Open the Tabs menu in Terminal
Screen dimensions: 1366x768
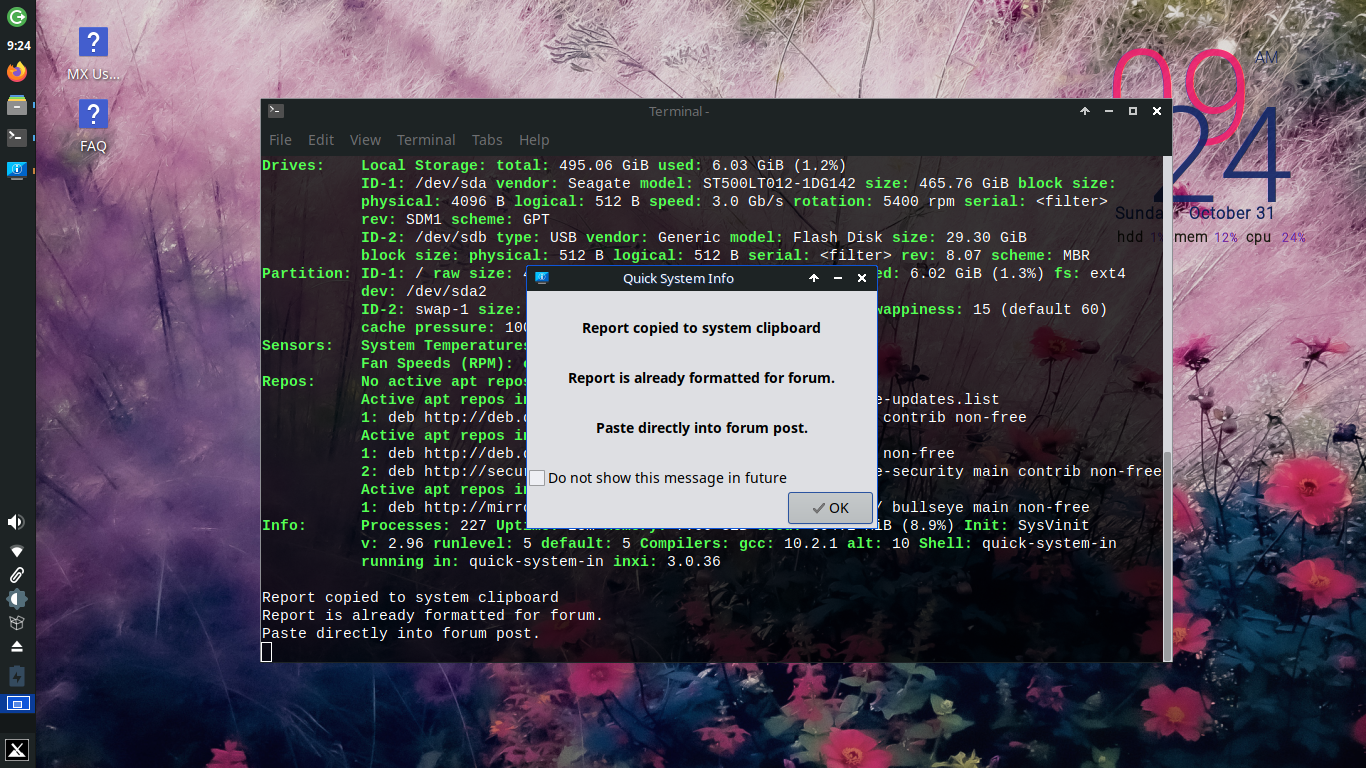[x=487, y=140]
